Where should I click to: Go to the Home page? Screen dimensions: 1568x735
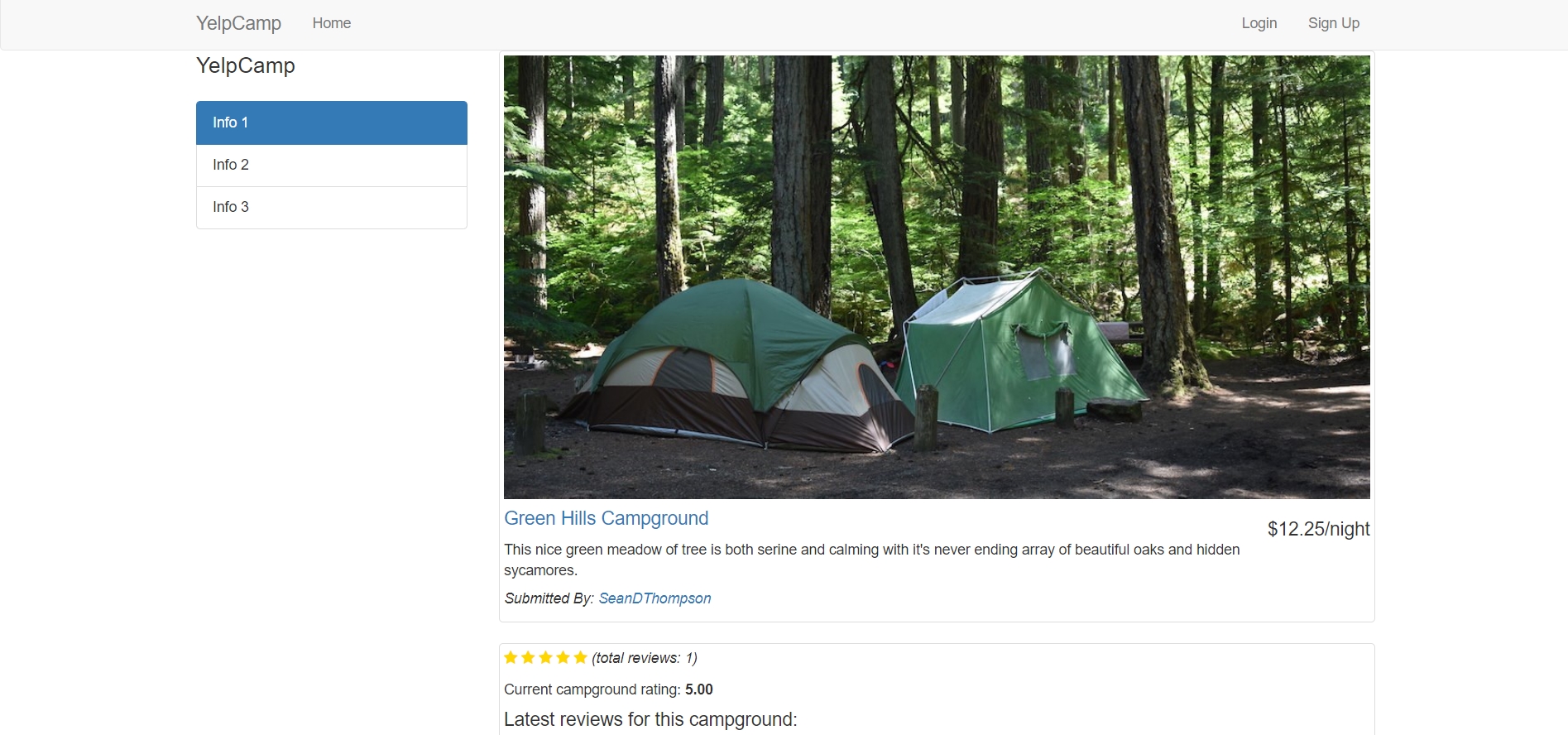[332, 23]
